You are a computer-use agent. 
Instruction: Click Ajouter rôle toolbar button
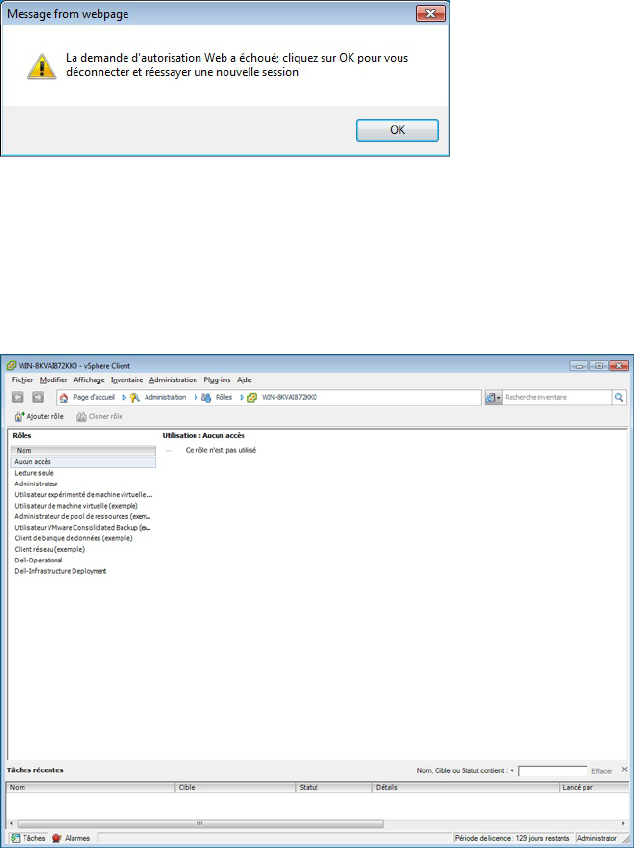(x=39, y=416)
